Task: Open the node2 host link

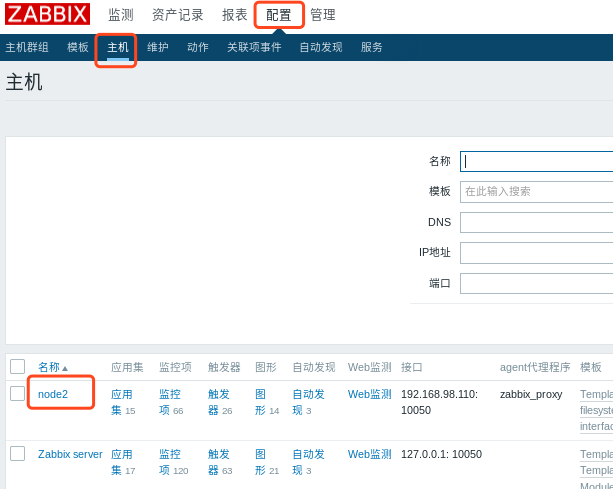Action: pos(53,394)
